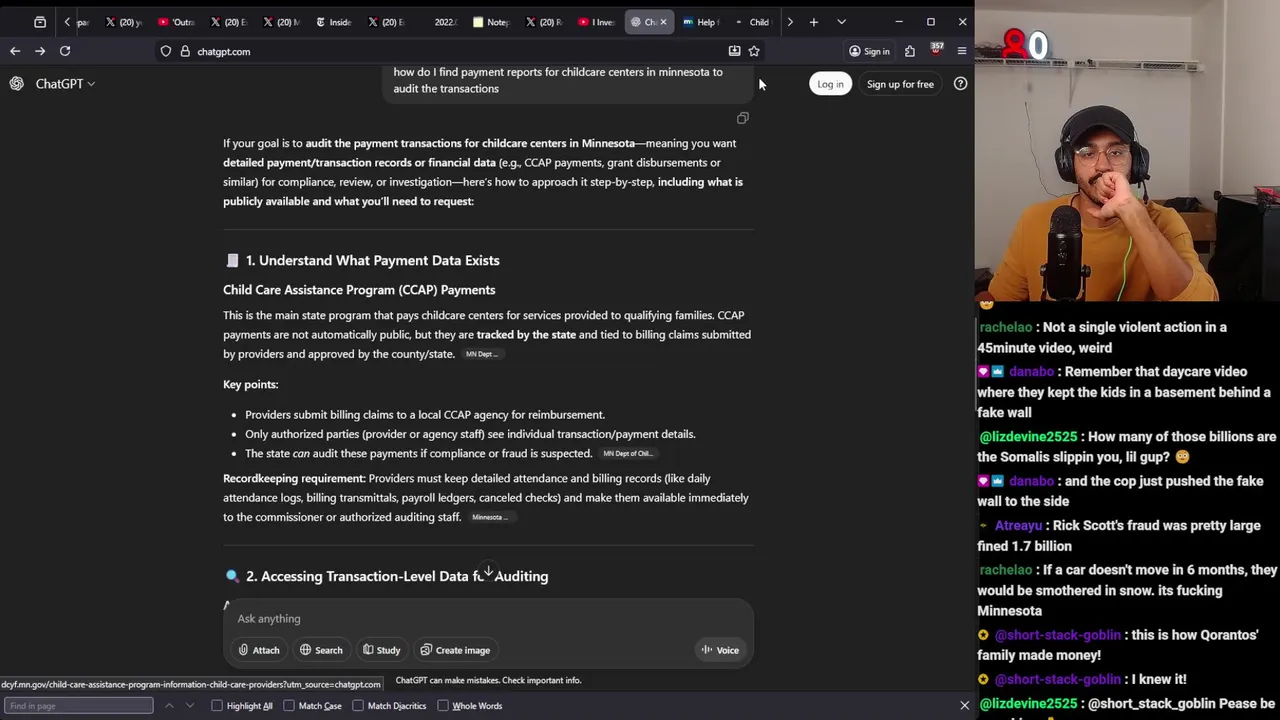Switch to the 'Outra' YouTube tab
This screenshot has width=1280, height=720.
pos(176,22)
